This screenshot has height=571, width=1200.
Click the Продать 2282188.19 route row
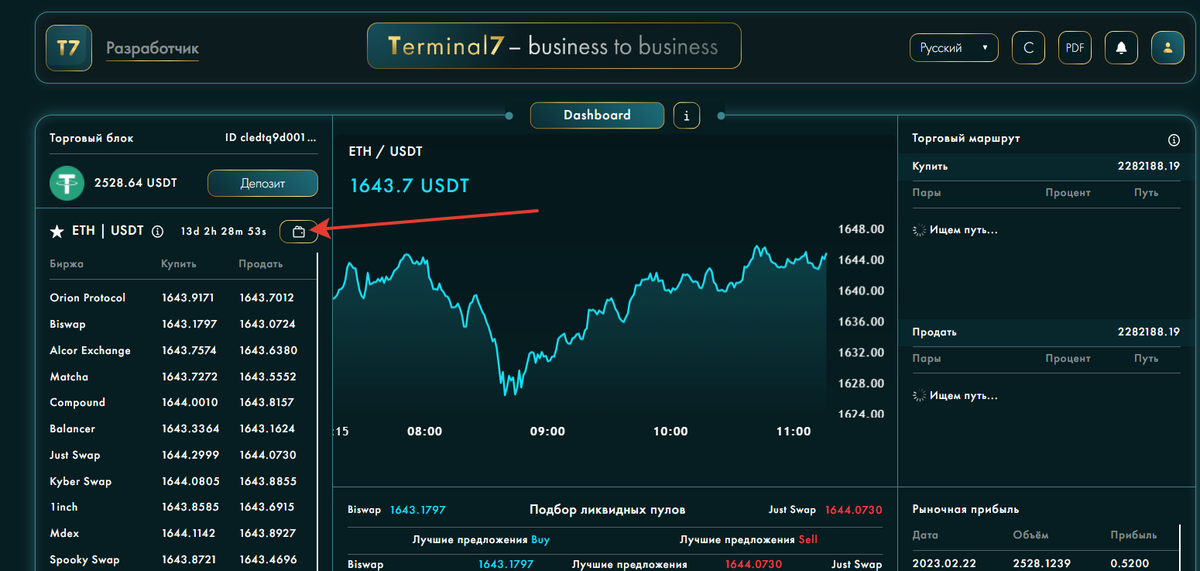(1046, 332)
